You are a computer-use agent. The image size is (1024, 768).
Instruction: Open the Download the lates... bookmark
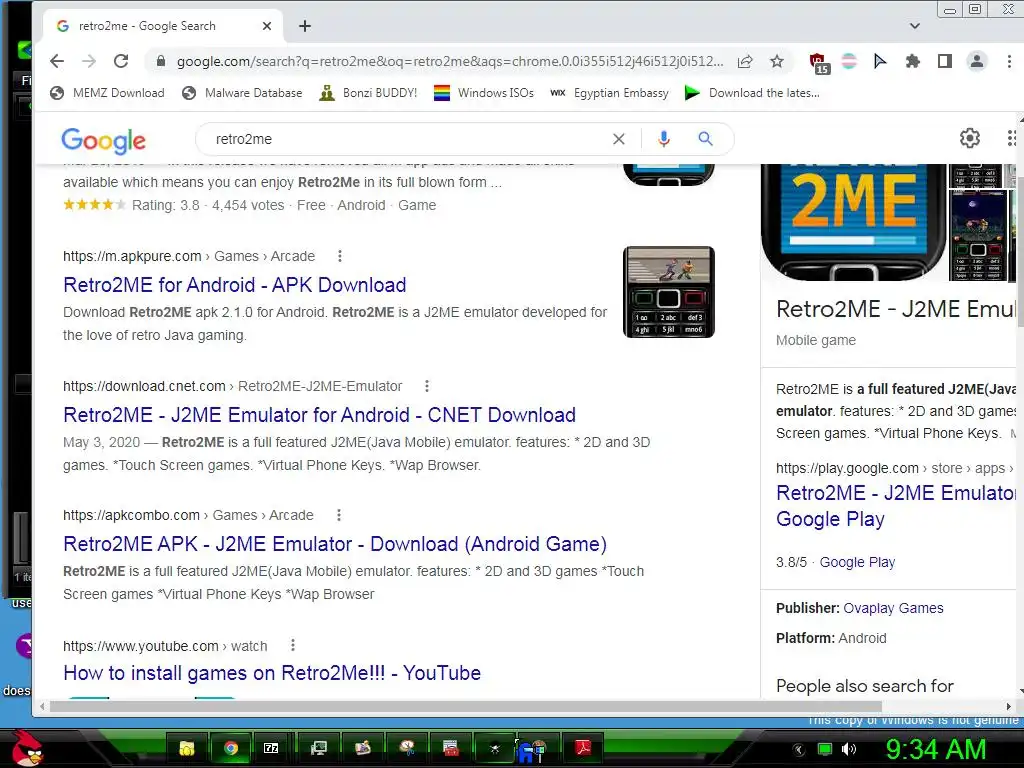(x=752, y=93)
